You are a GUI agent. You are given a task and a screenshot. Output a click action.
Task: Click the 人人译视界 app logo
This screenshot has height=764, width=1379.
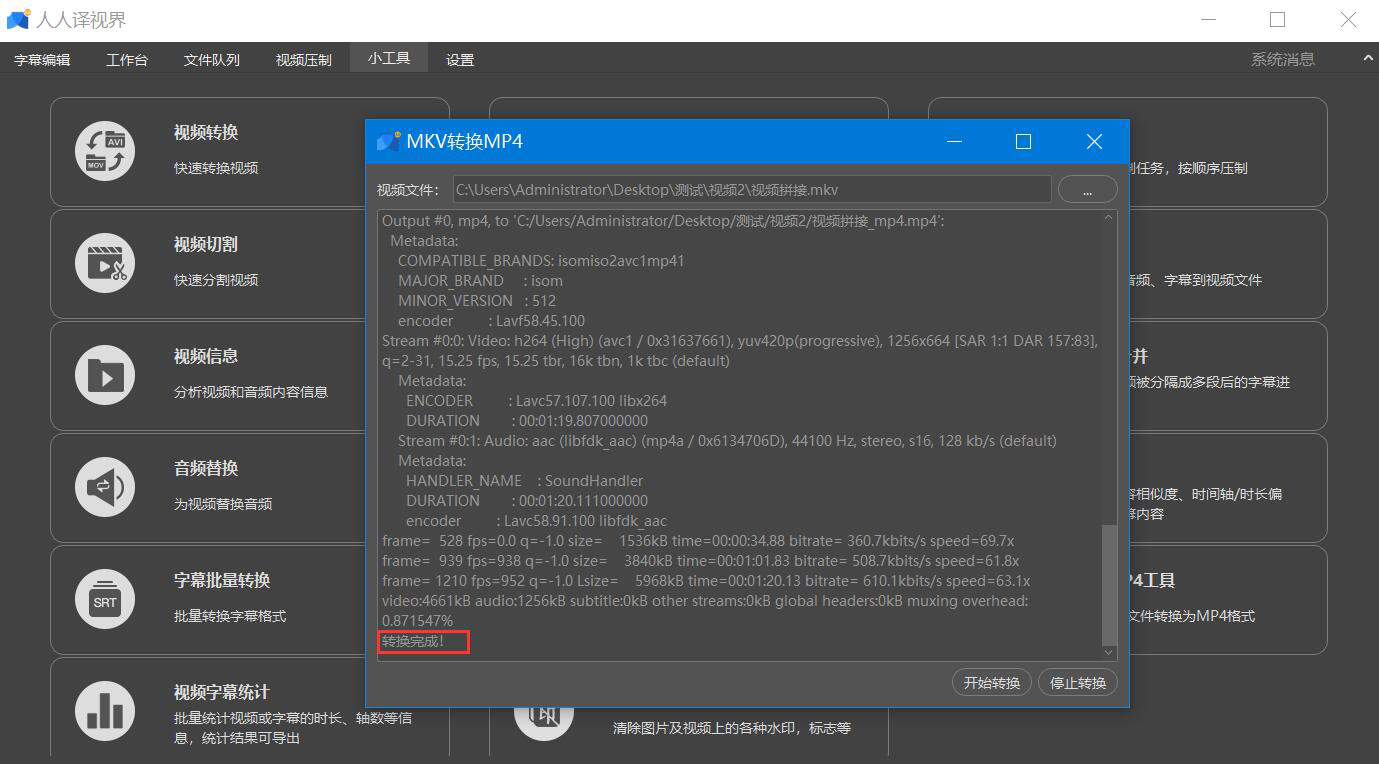(x=18, y=20)
